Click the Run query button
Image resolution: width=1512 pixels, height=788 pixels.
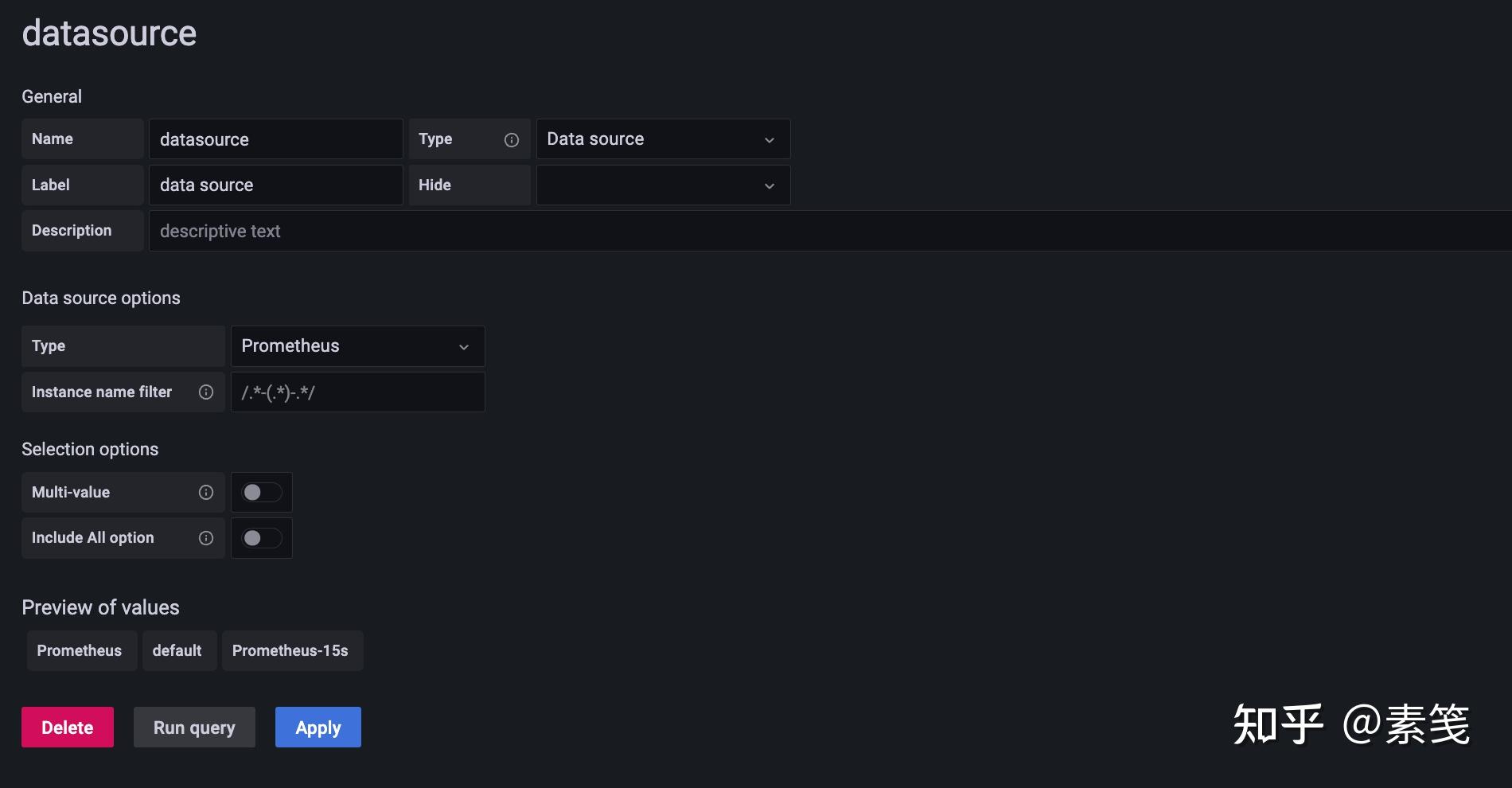click(x=194, y=728)
